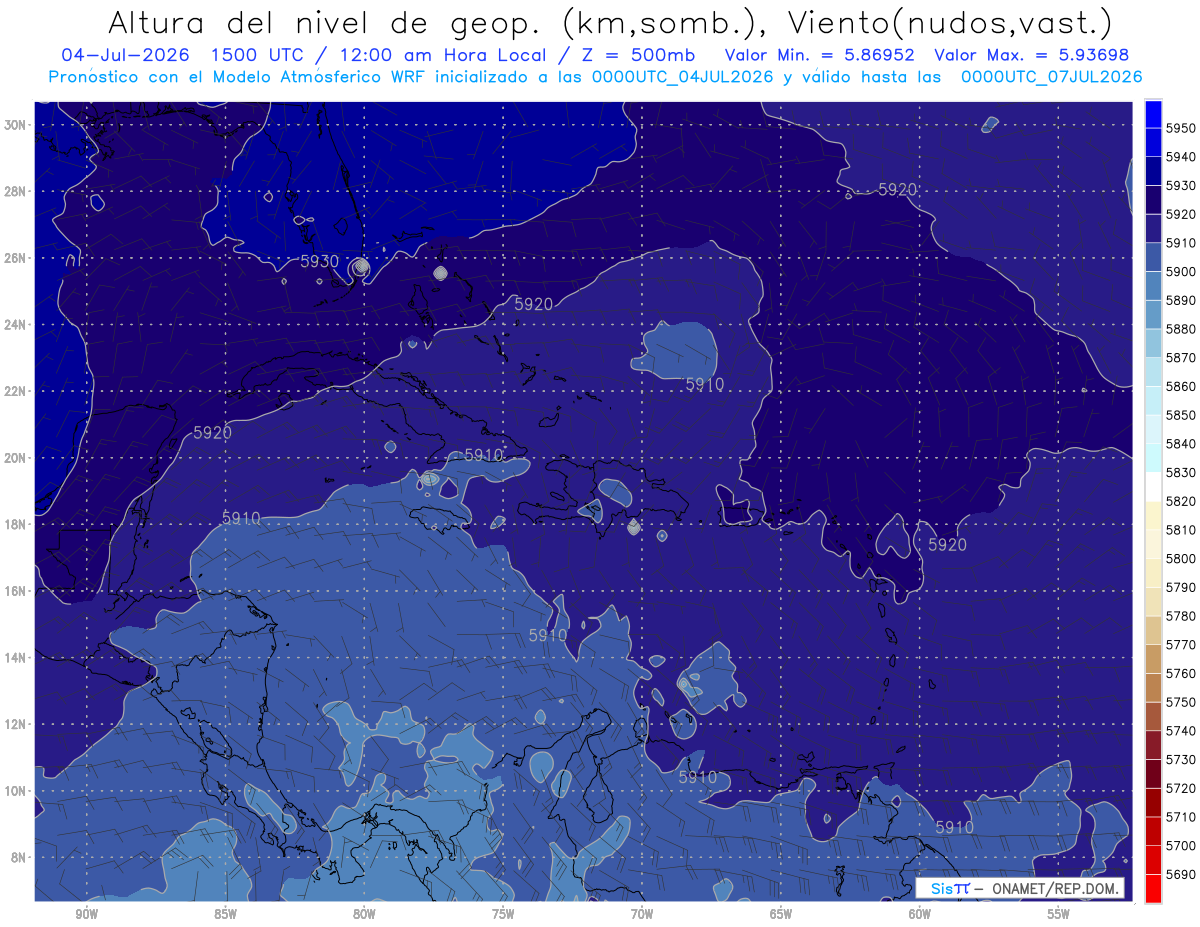This screenshot has width=1200, height=927.
Task: Click the map title 'Altura del nivel de geop.'
Action: [326, 21]
